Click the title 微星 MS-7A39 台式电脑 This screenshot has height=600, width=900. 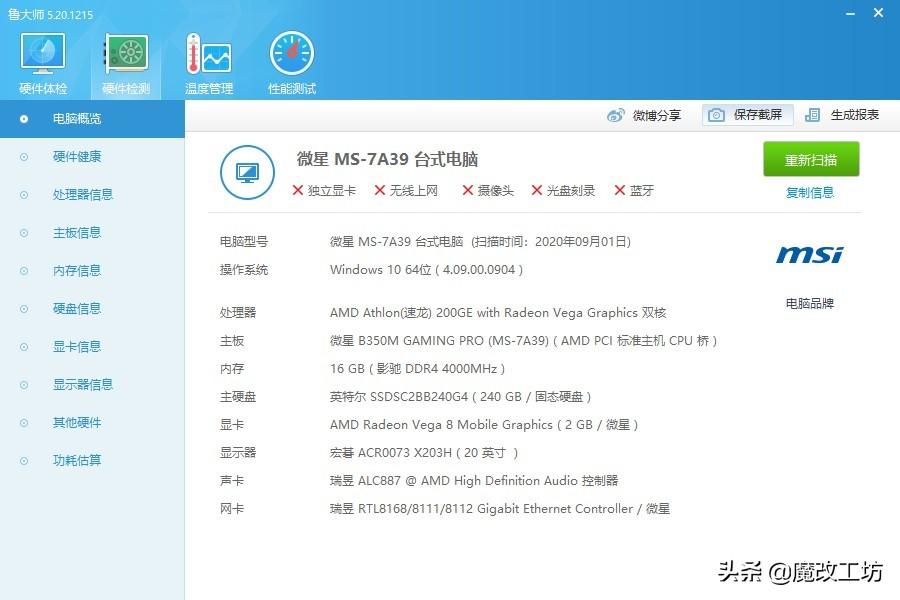tap(387, 159)
